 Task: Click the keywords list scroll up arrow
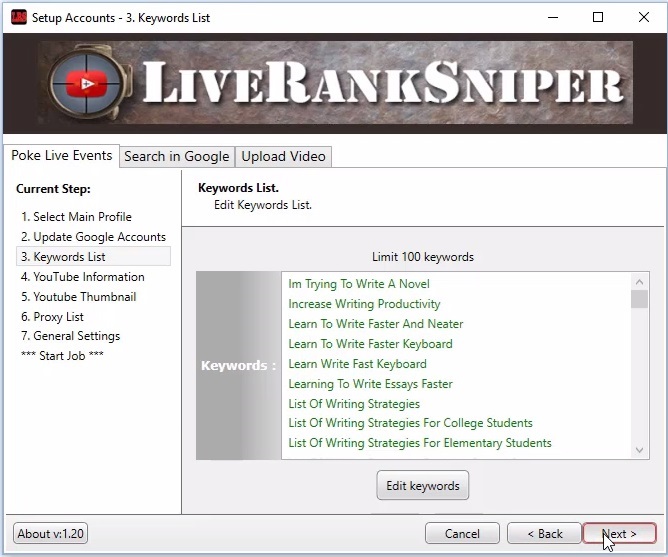point(639,282)
